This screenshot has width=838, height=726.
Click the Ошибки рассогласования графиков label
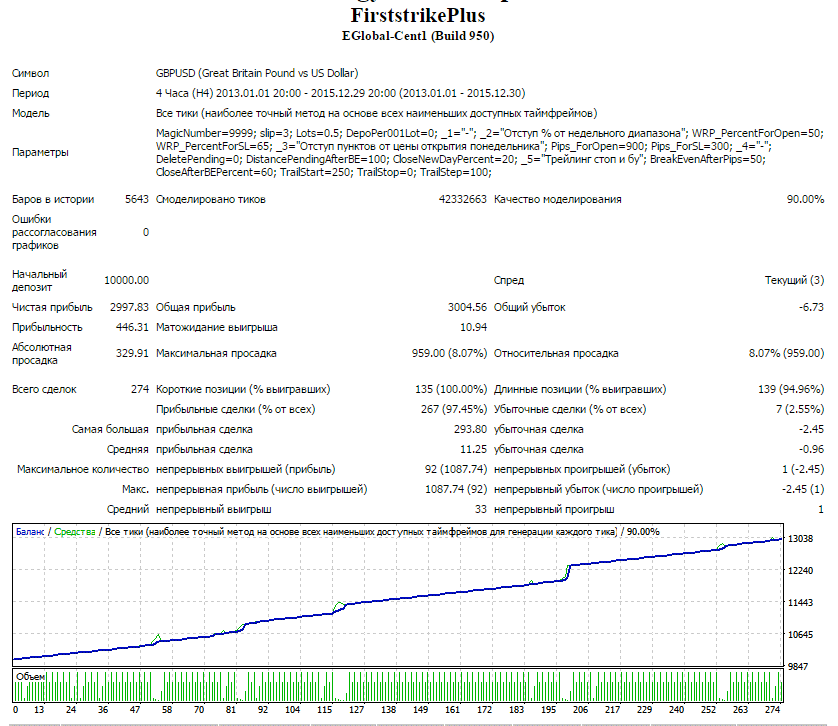click(x=54, y=232)
